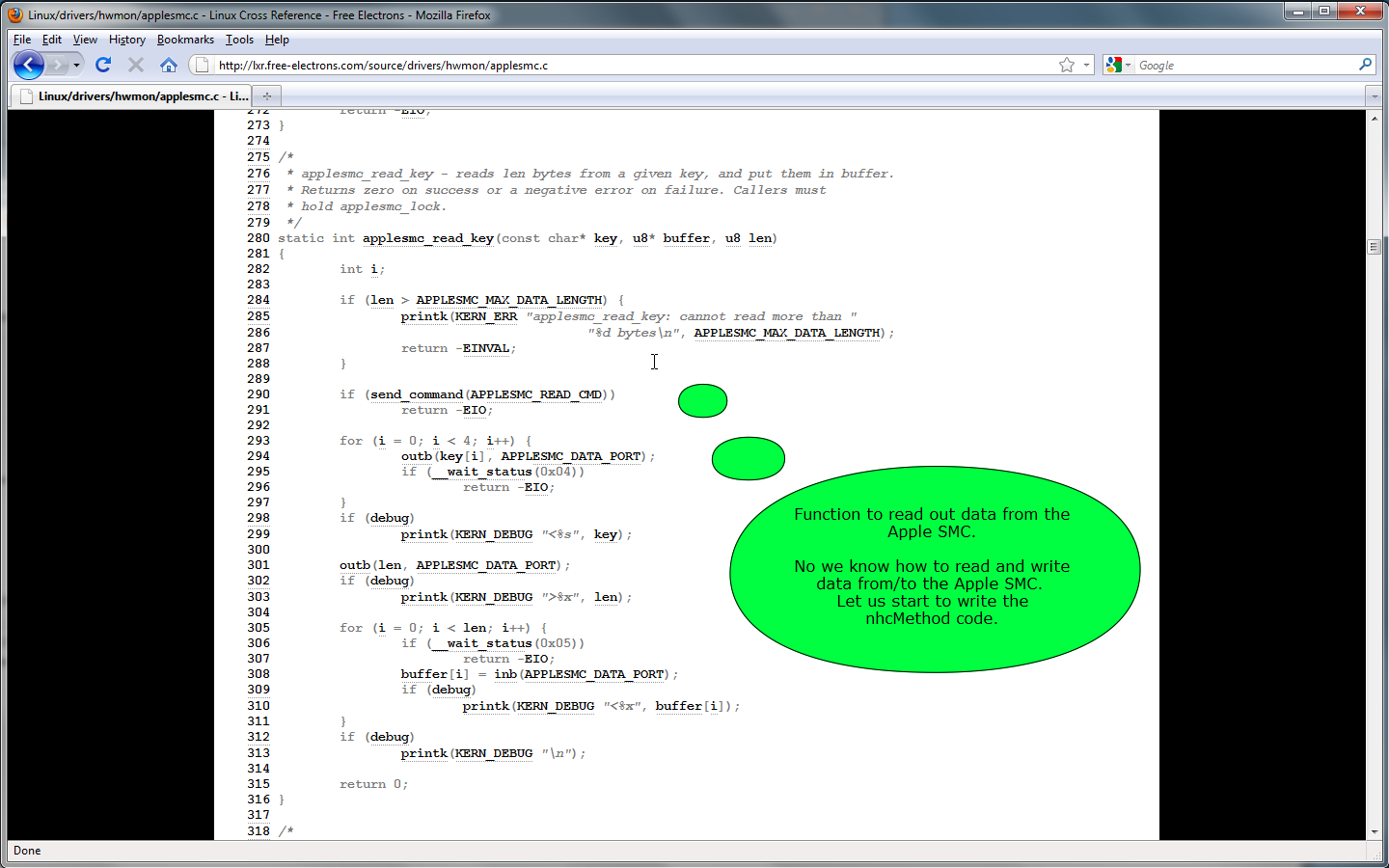Bookmark this page with the star

click(1066, 65)
